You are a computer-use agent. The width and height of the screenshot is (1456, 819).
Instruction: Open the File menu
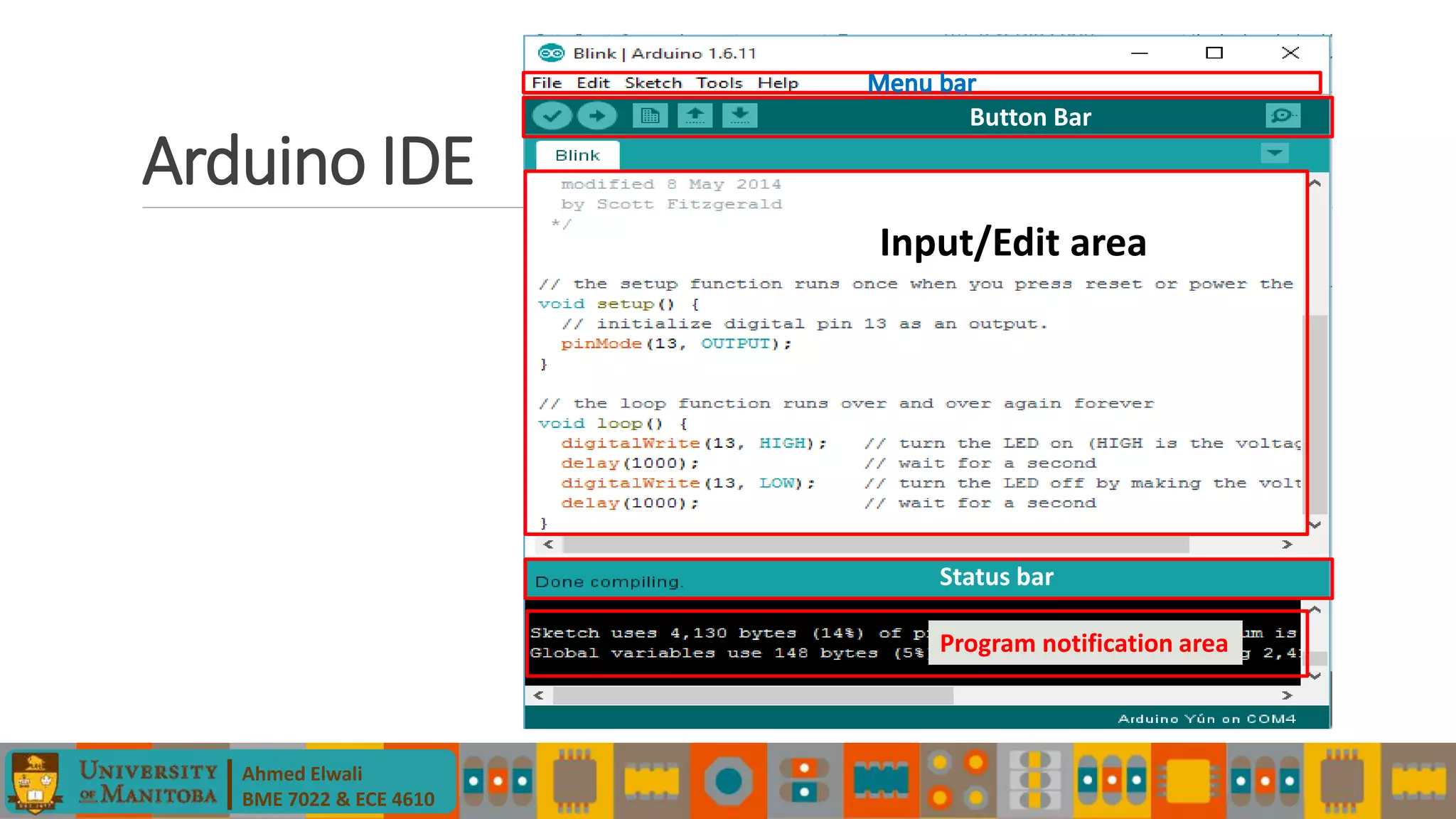(x=547, y=83)
